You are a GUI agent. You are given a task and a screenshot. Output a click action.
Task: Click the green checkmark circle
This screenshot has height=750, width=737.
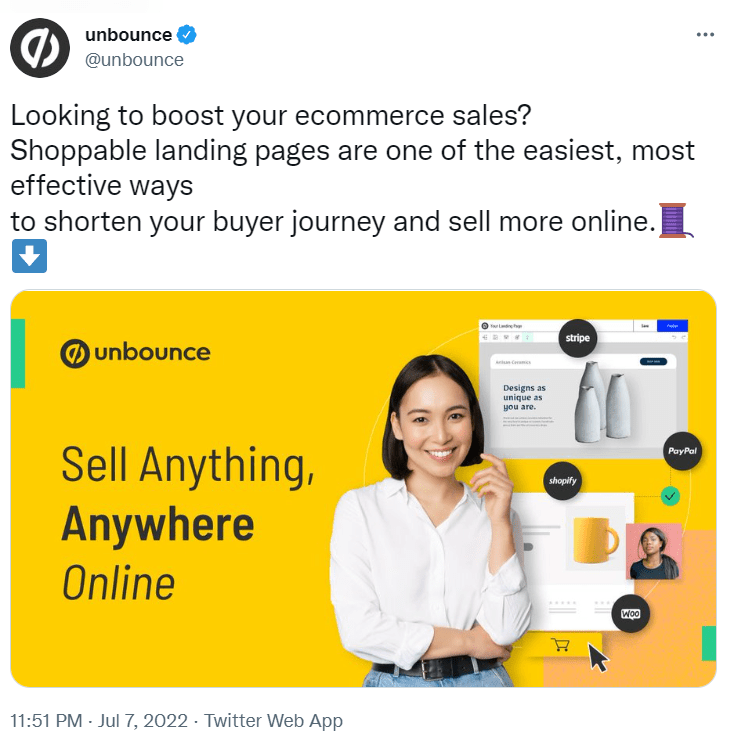(670, 496)
